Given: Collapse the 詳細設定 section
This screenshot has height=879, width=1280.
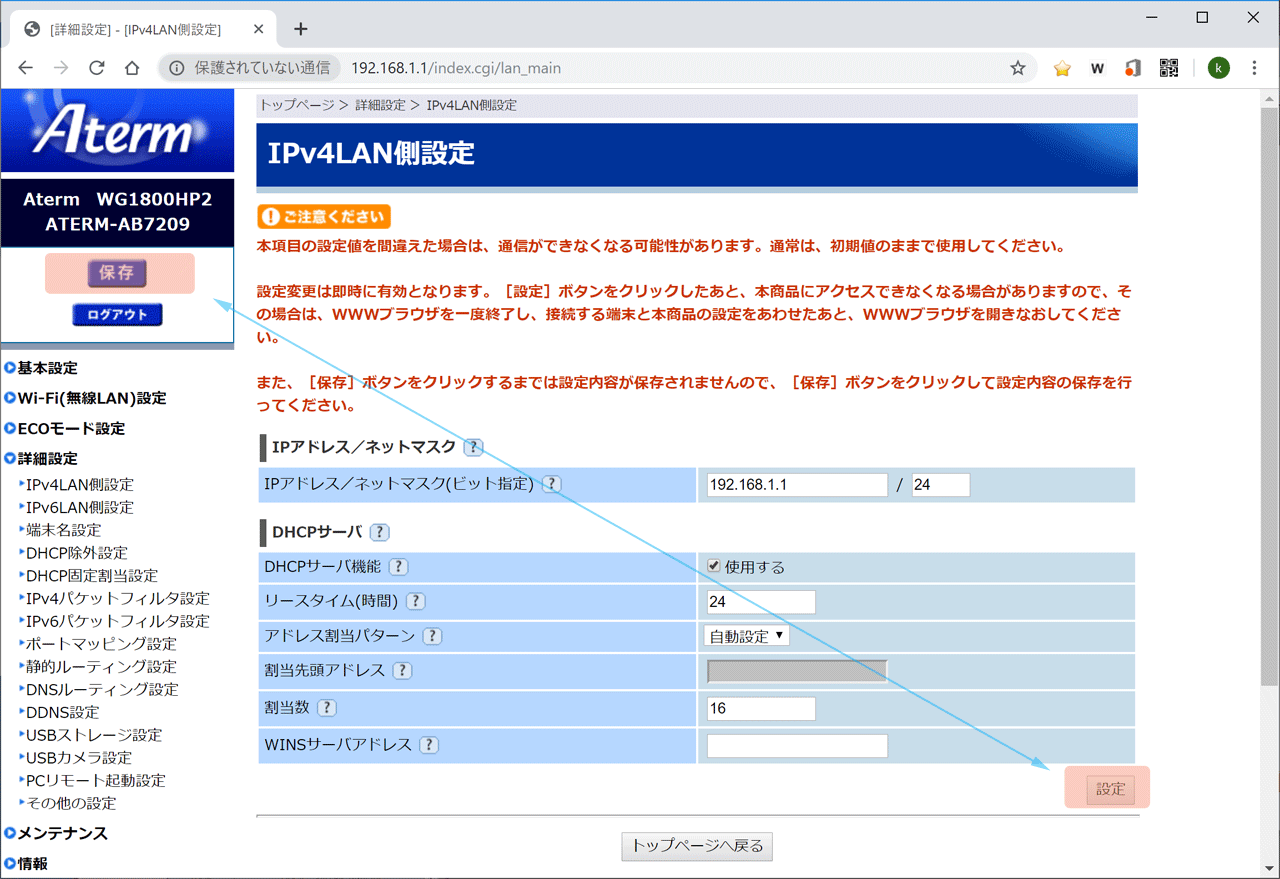Looking at the screenshot, I should [41, 458].
